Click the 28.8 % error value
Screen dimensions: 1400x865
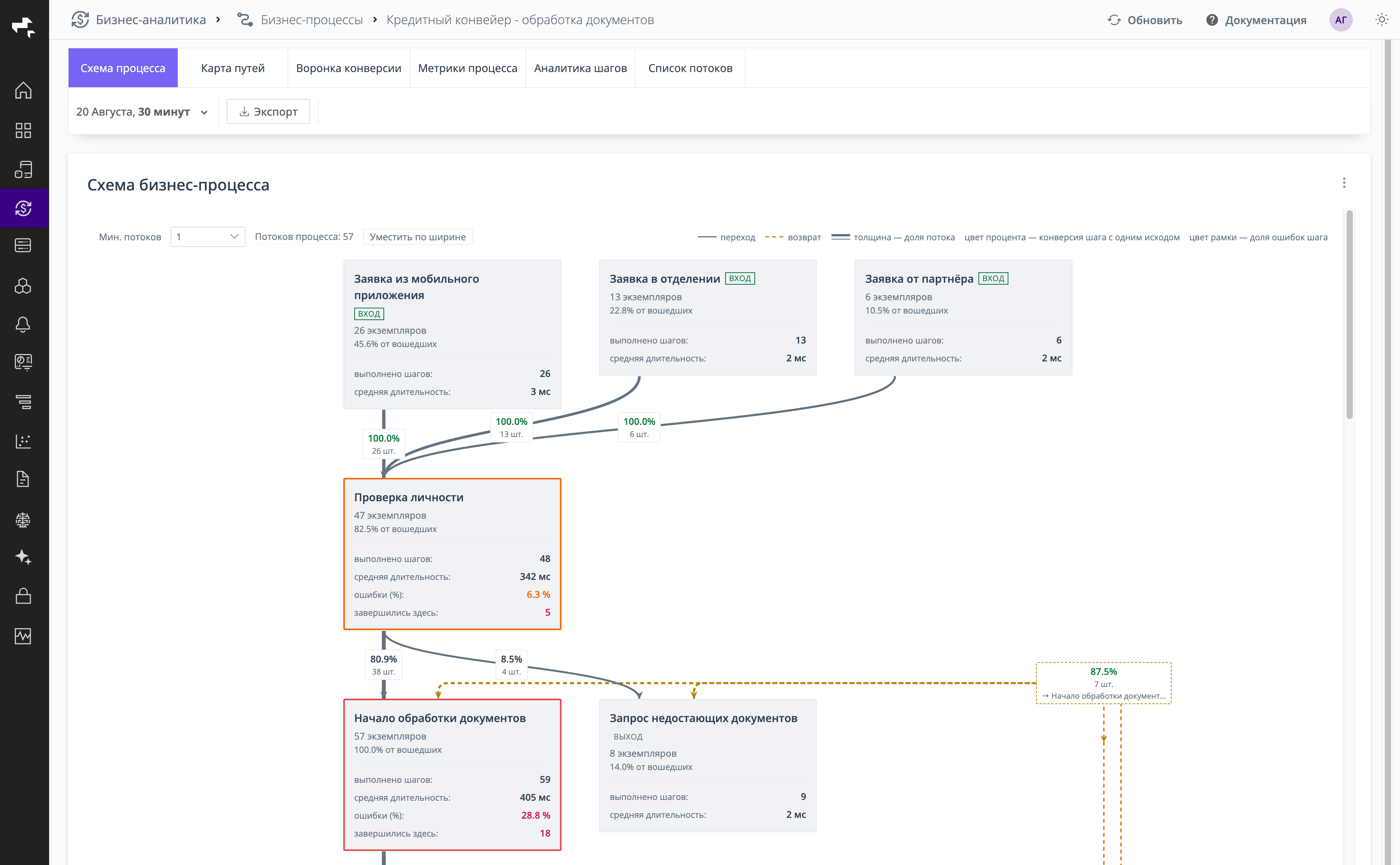click(x=536, y=815)
